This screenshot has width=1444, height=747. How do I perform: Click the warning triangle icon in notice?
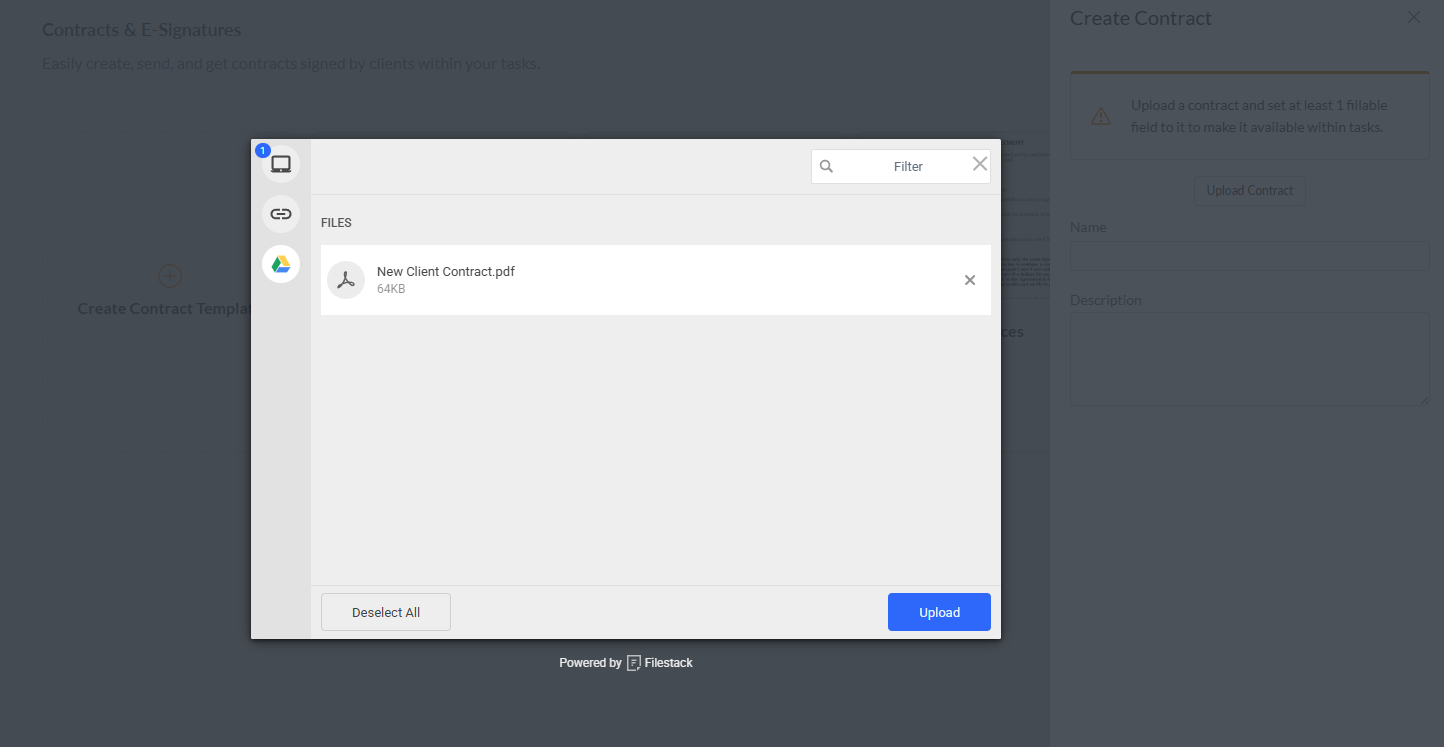[1101, 116]
